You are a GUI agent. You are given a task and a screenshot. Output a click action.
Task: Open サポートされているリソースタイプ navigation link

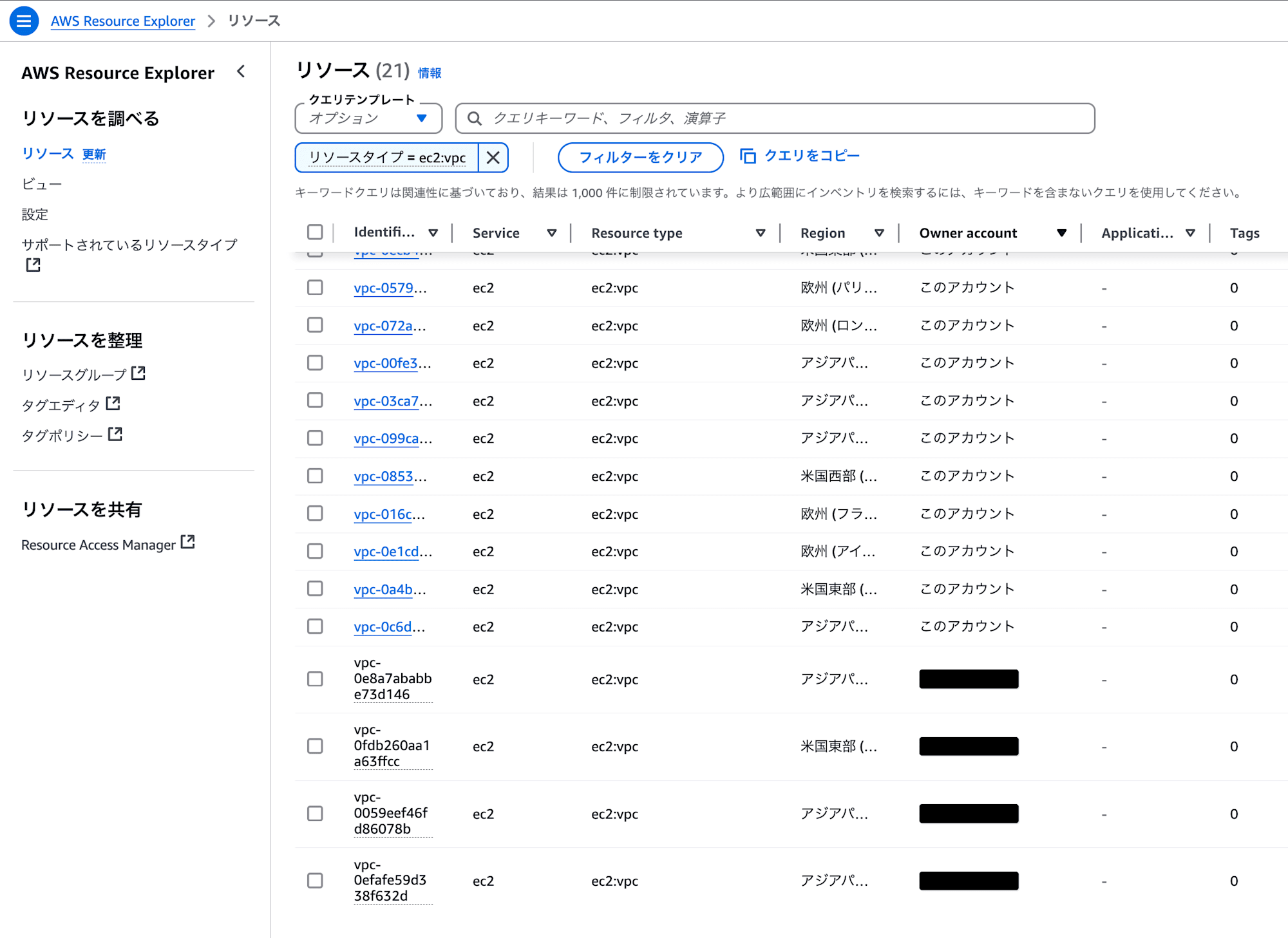(129, 245)
